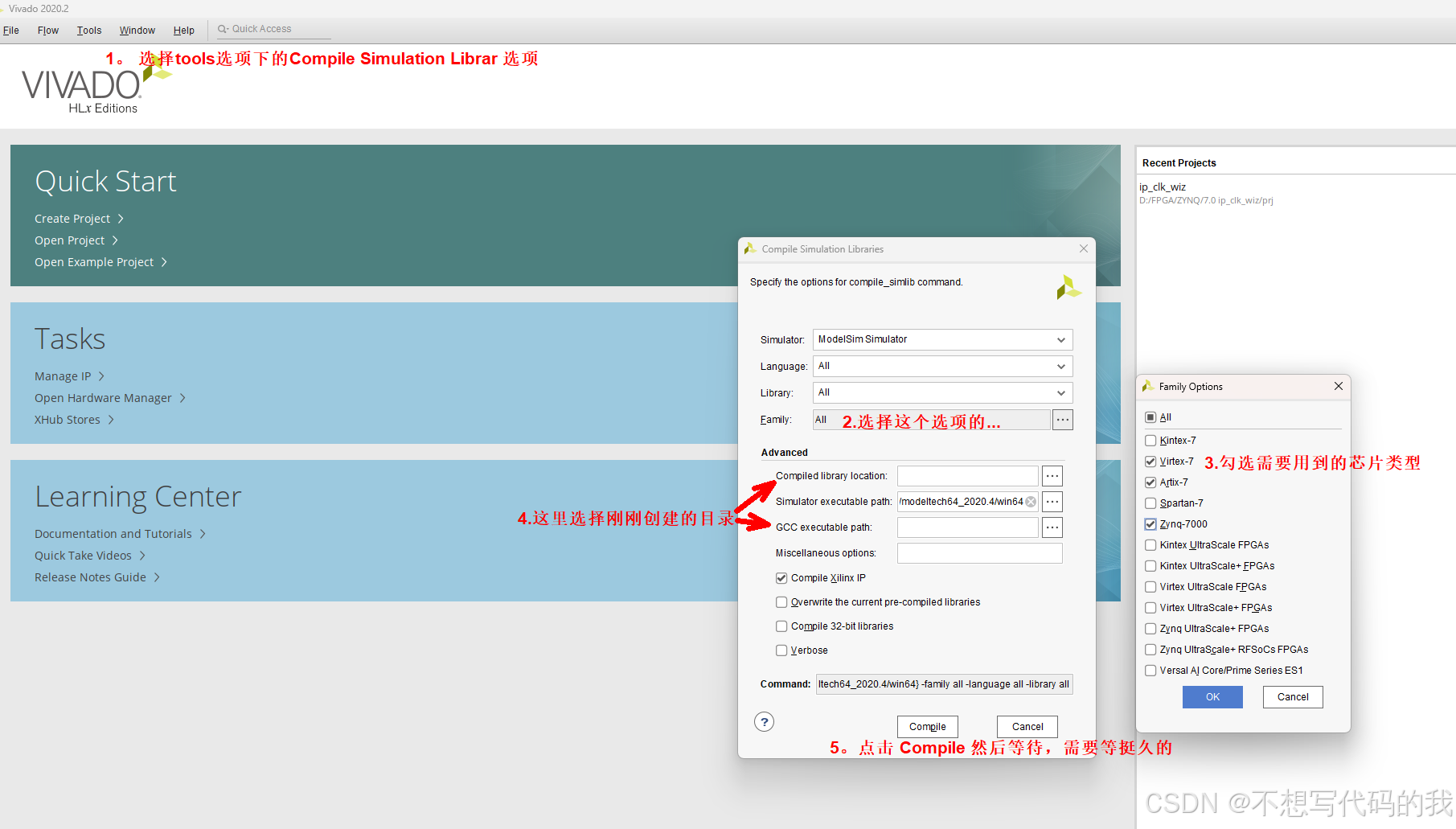Clear the simulator executable path field
The height and width of the screenshot is (829, 1456).
1031,502
